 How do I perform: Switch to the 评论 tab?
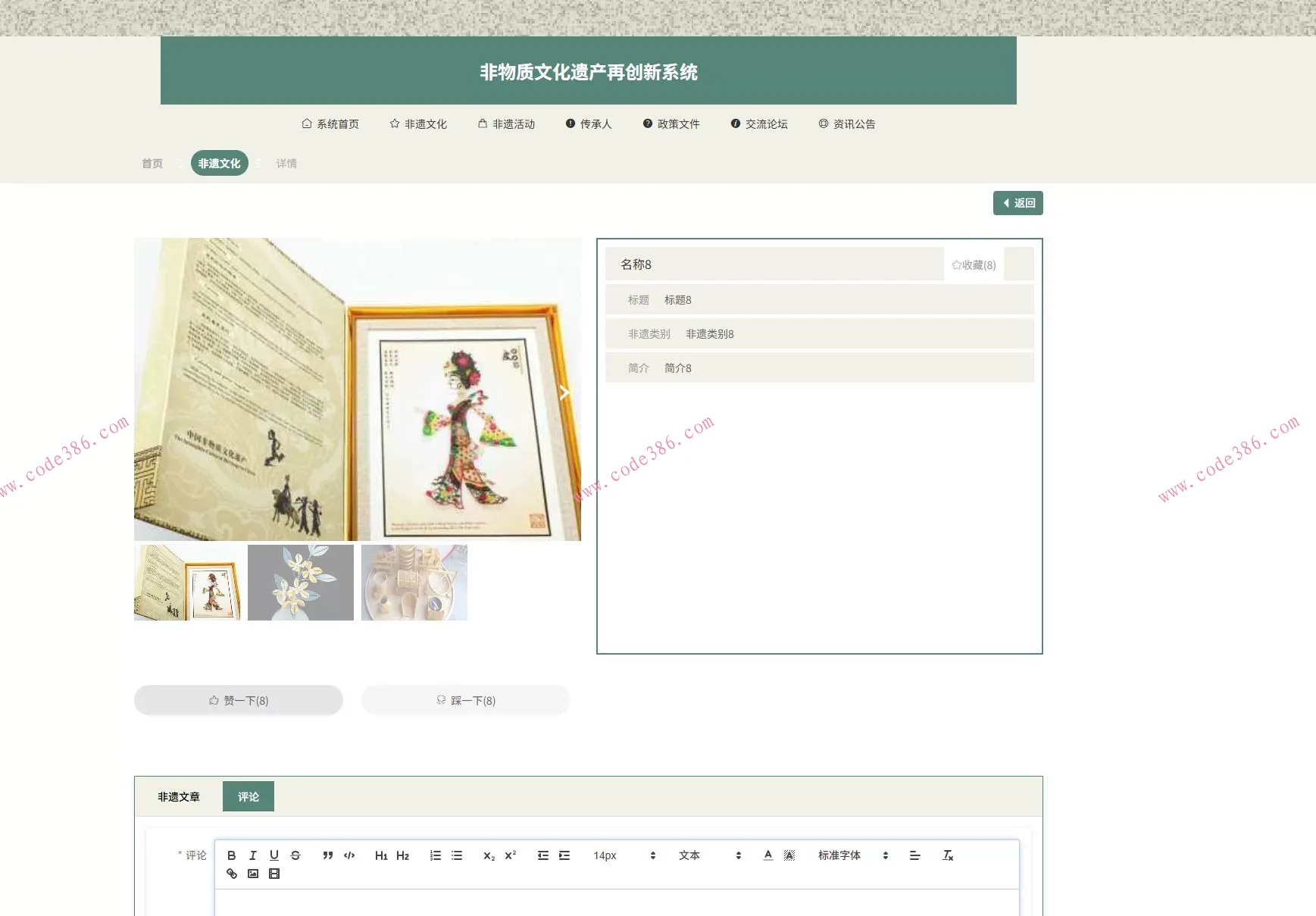coord(249,796)
